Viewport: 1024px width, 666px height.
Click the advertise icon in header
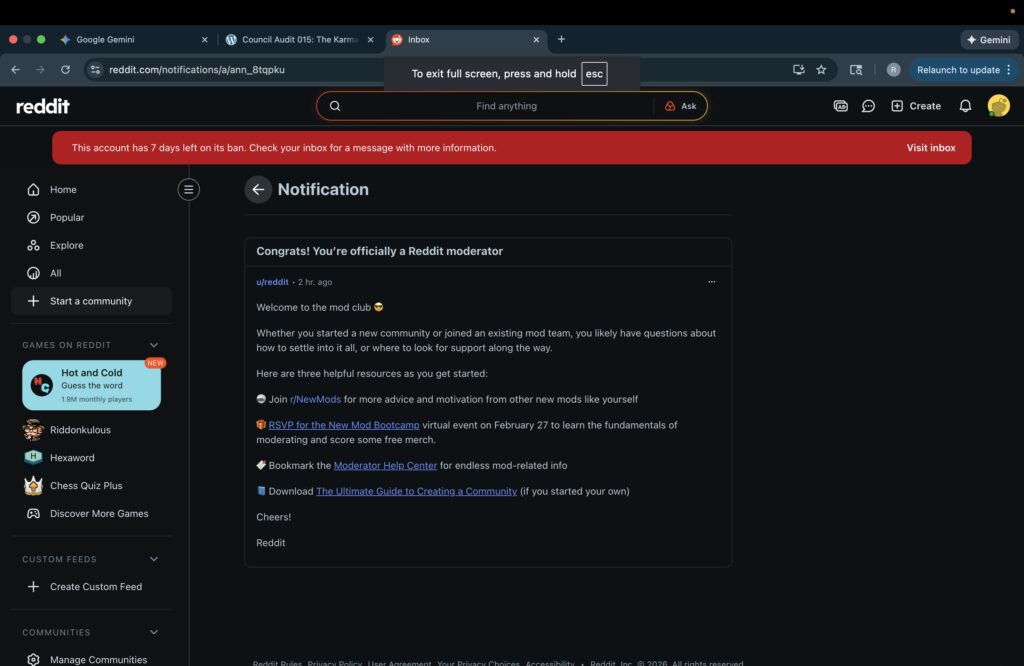coord(840,106)
